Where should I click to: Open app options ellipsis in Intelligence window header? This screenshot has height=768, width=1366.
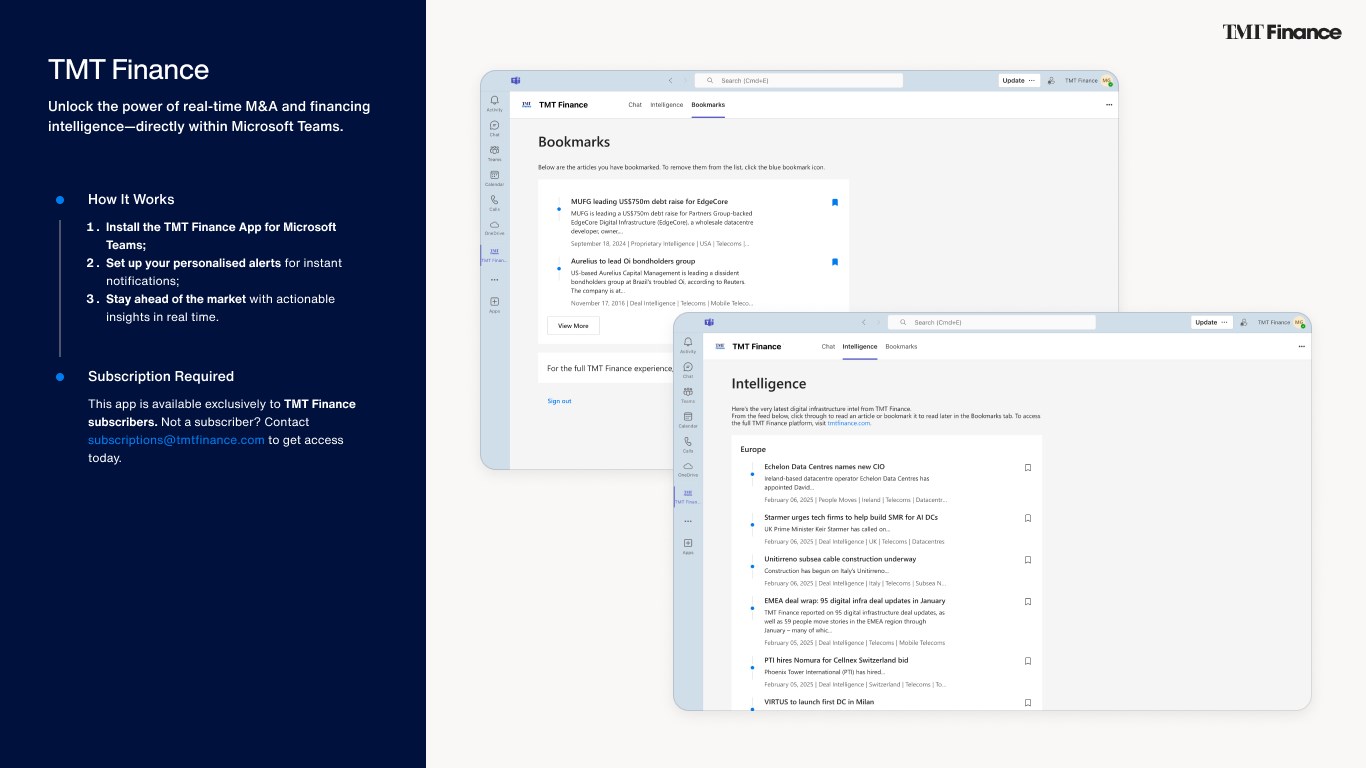[1301, 347]
